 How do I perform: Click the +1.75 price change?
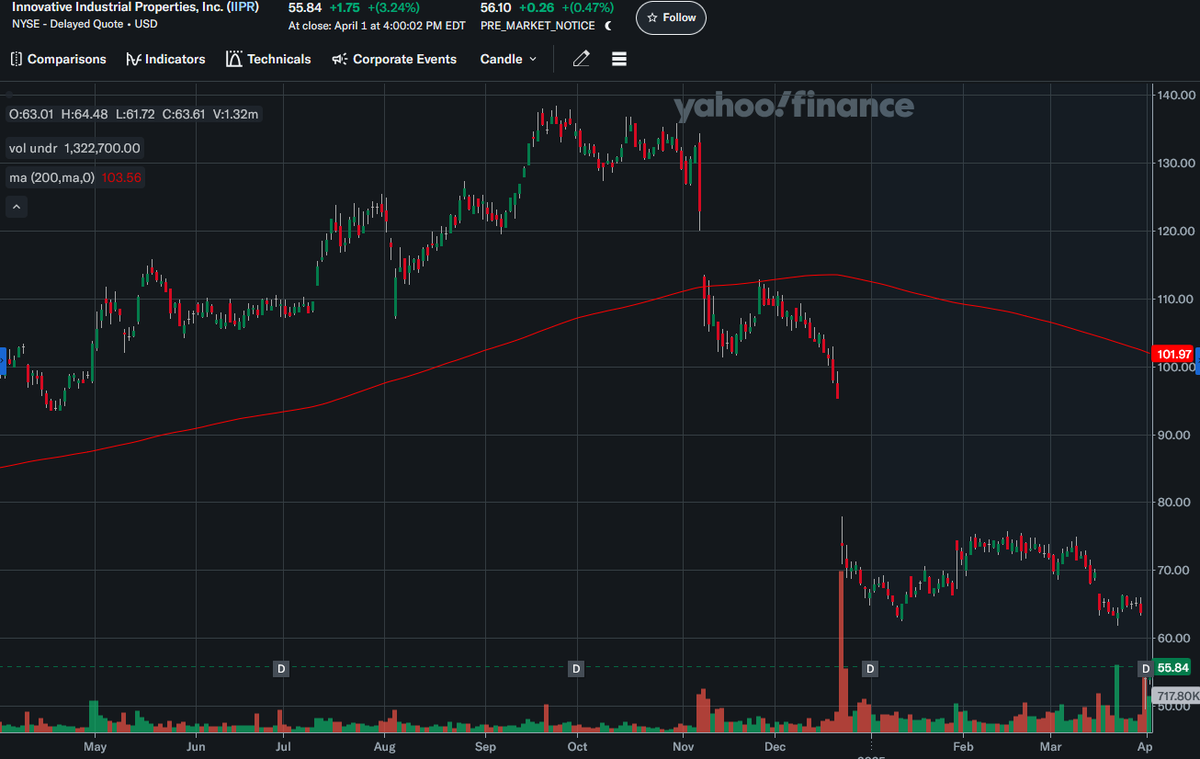(345, 7)
